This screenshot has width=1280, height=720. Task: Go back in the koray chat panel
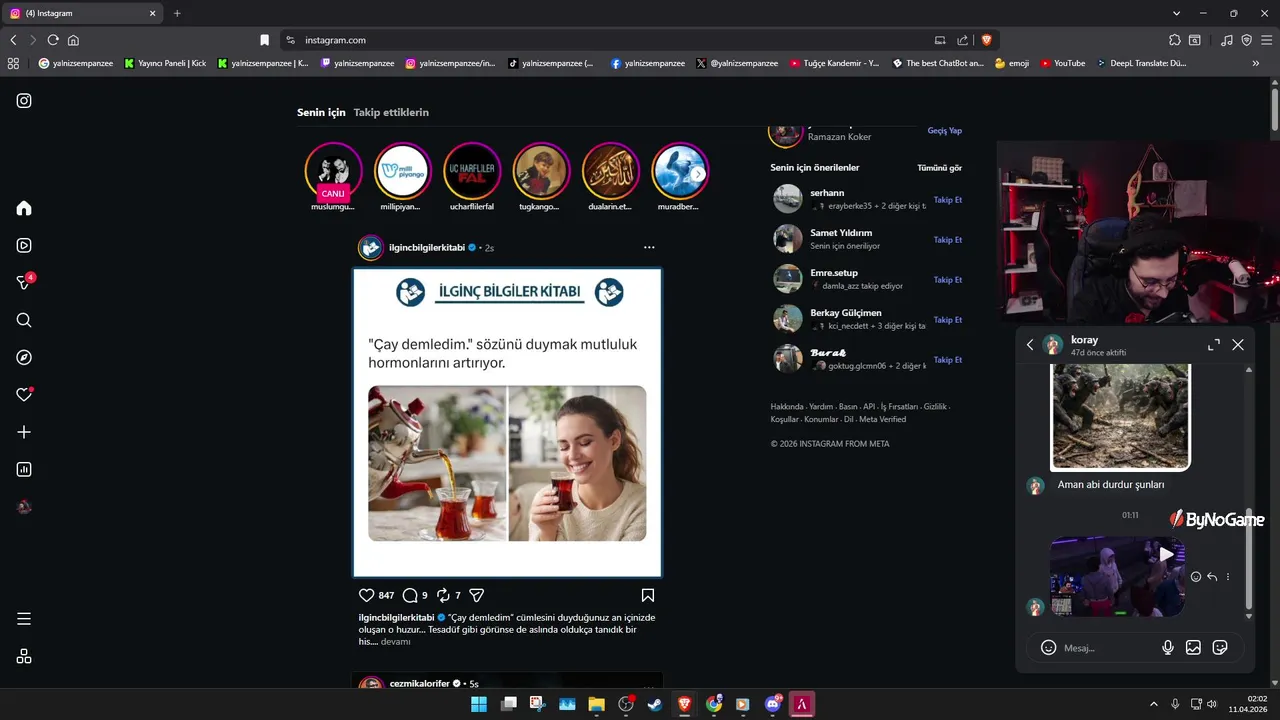click(x=1030, y=345)
